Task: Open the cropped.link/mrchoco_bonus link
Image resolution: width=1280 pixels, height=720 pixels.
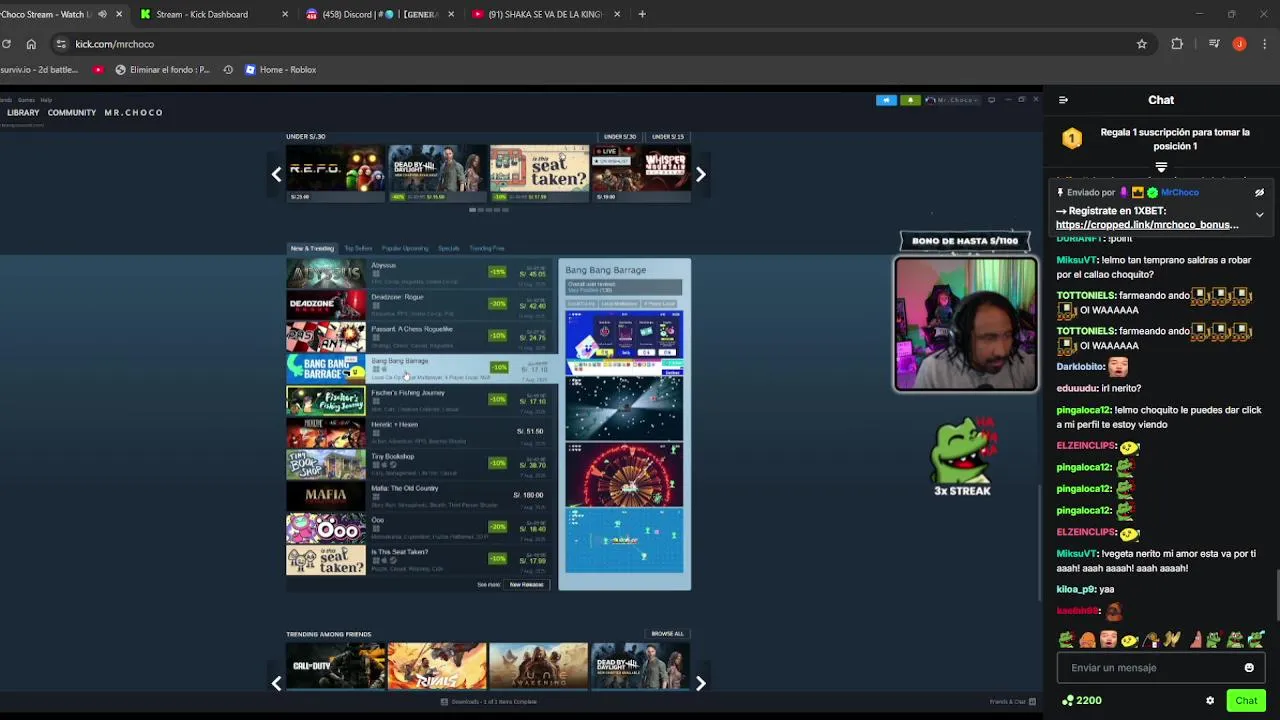Action: [x=1147, y=225]
